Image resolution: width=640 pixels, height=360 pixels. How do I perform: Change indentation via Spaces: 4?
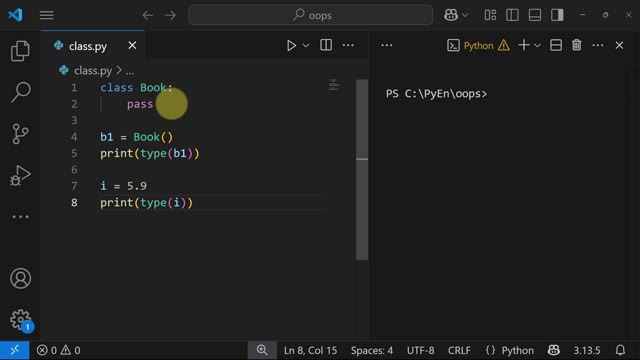click(x=372, y=350)
